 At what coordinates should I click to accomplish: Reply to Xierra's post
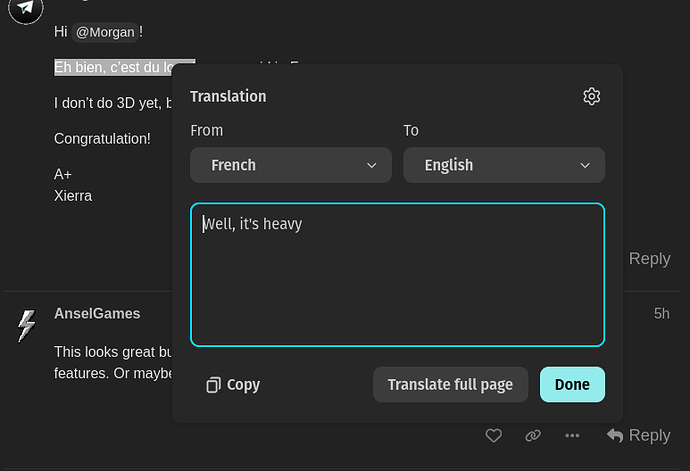[649, 259]
